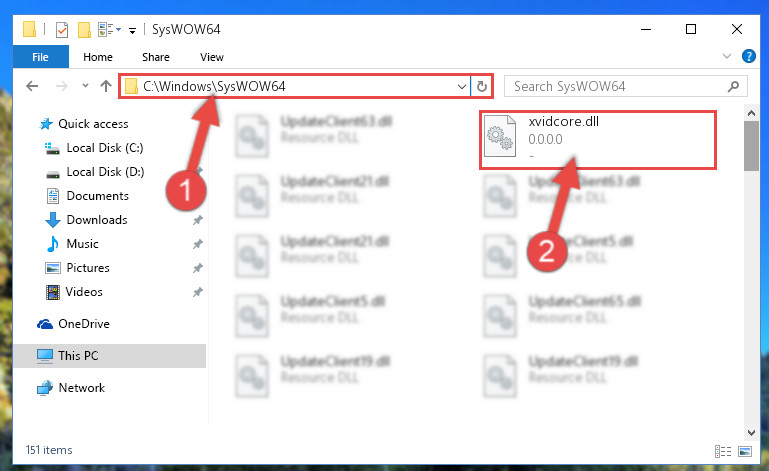Switch to details view button

[723, 451]
